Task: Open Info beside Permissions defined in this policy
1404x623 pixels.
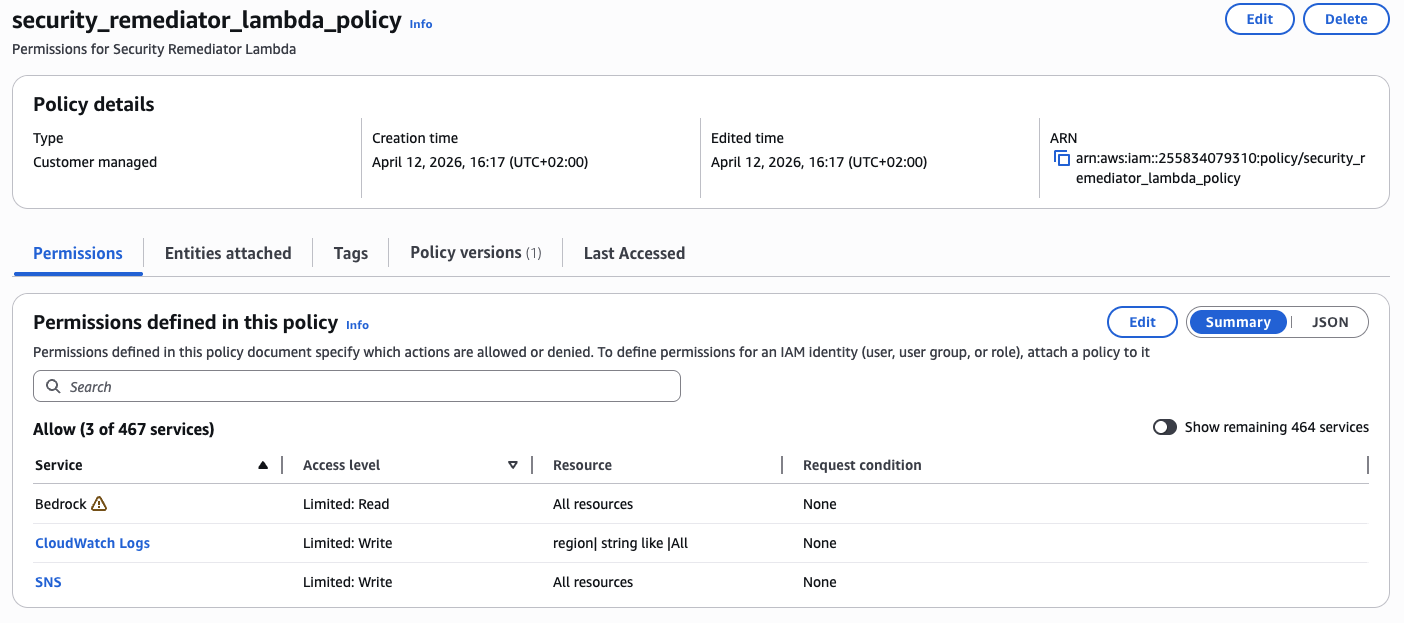Action: point(357,325)
